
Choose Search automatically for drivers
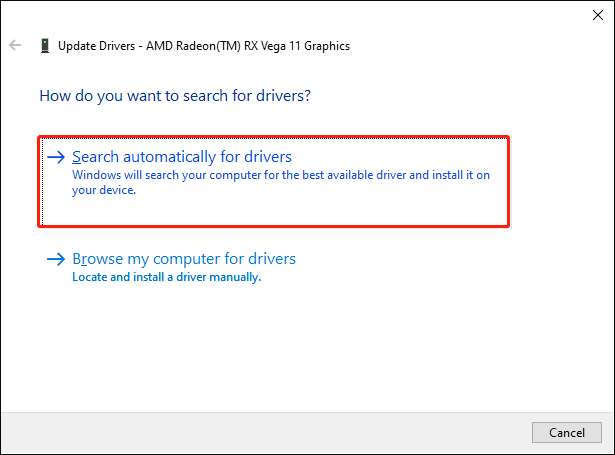274,181
